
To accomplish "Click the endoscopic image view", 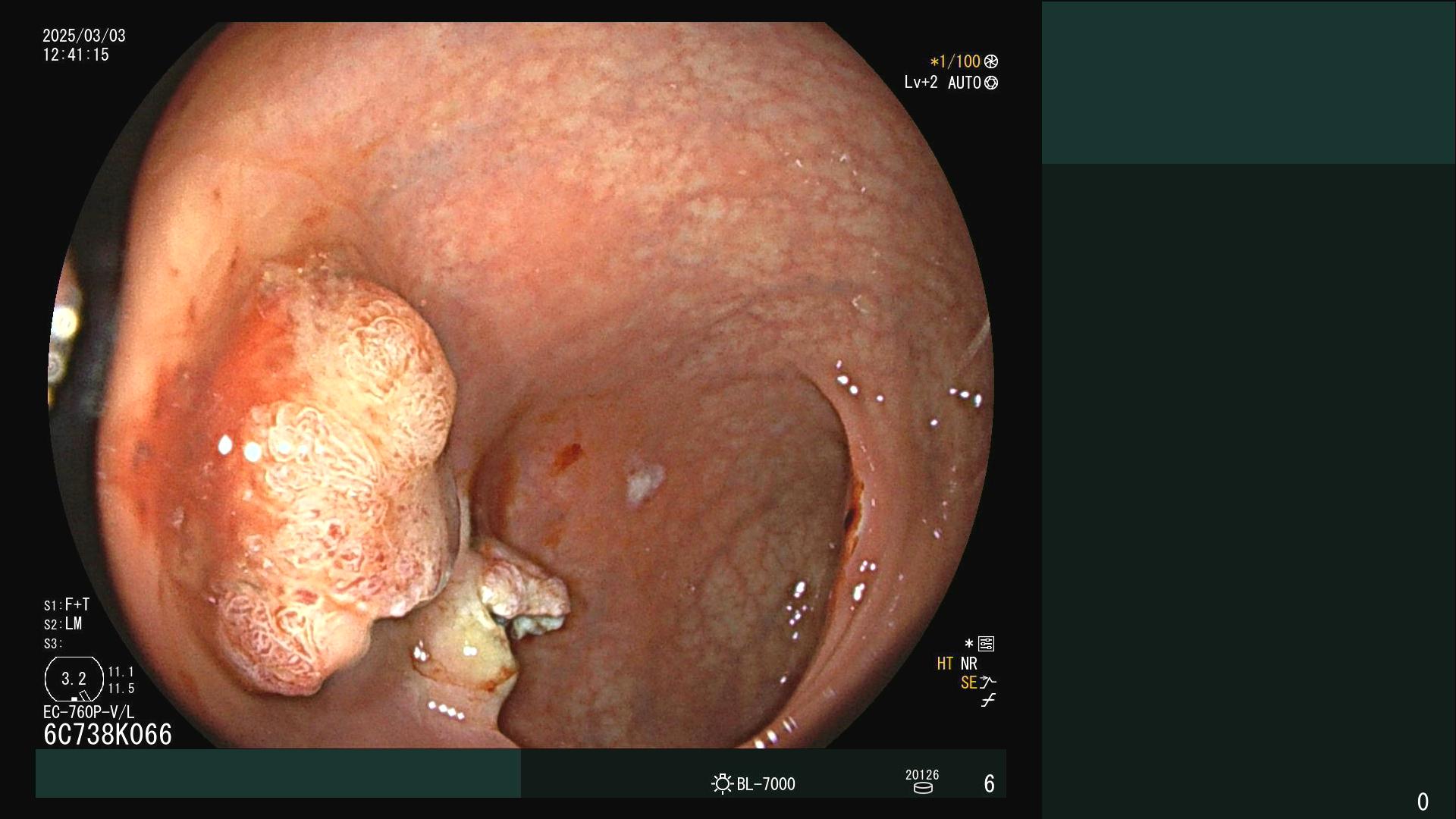I will tap(521, 385).
